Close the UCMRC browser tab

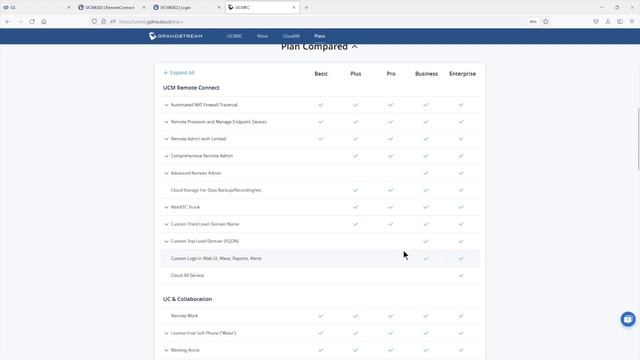point(294,7)
